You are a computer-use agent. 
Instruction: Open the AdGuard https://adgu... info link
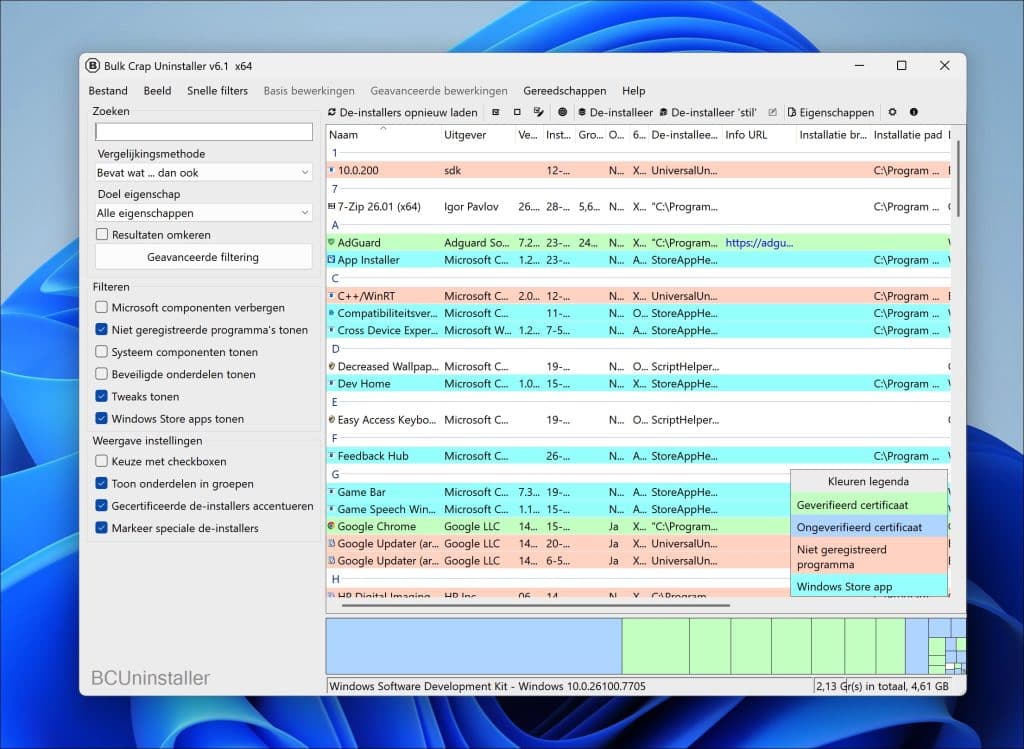[x=759, y=243]
